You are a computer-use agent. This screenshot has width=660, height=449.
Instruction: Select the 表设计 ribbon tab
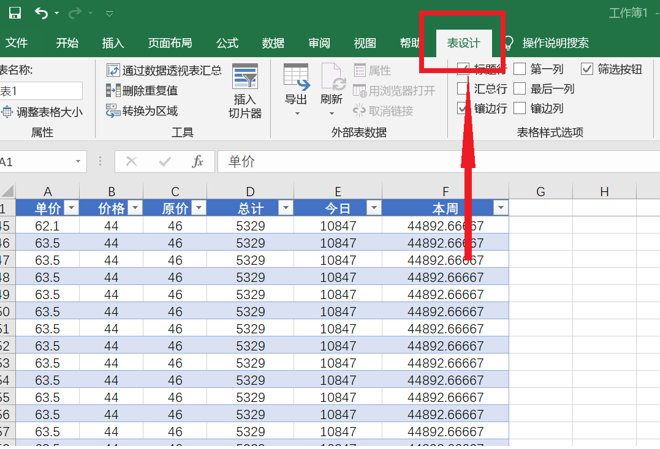463,43
